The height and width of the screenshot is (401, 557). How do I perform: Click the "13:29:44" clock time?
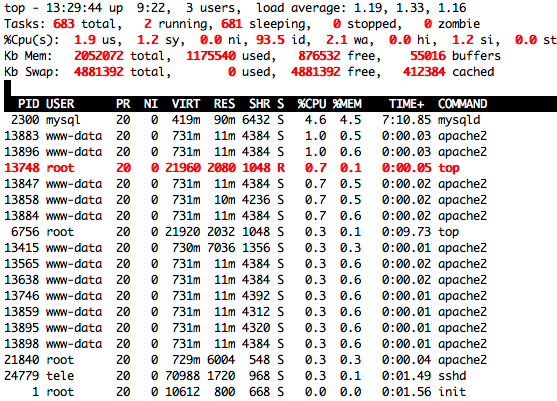click(74, 8)
